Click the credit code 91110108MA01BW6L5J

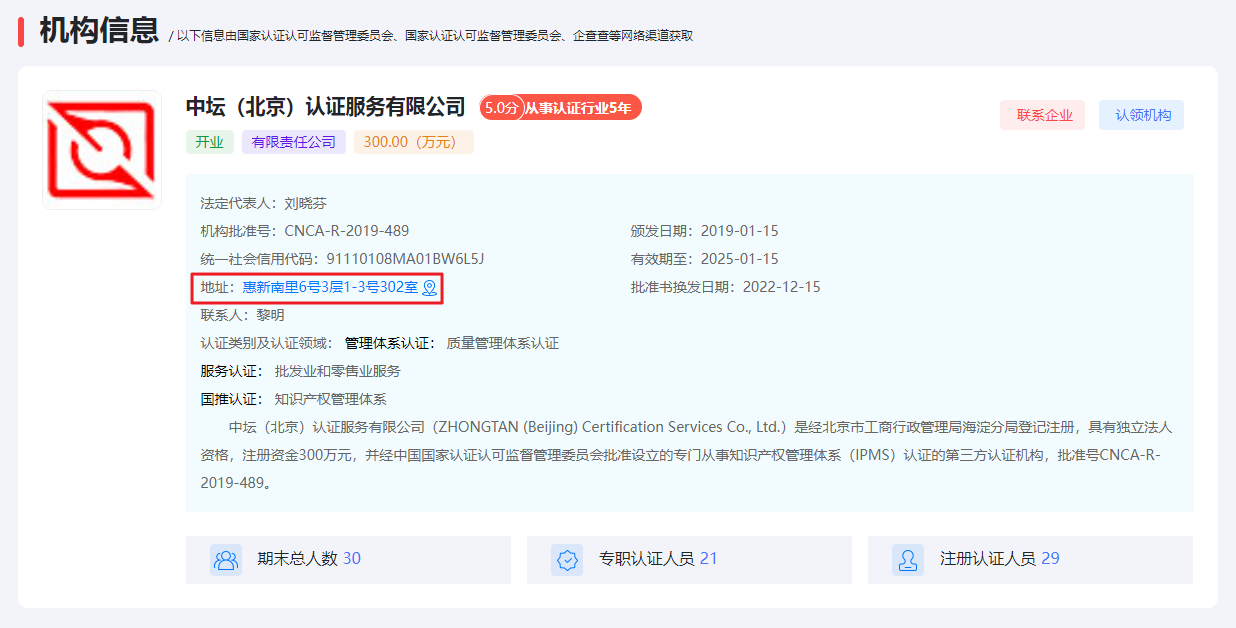[x=405, y=259]
